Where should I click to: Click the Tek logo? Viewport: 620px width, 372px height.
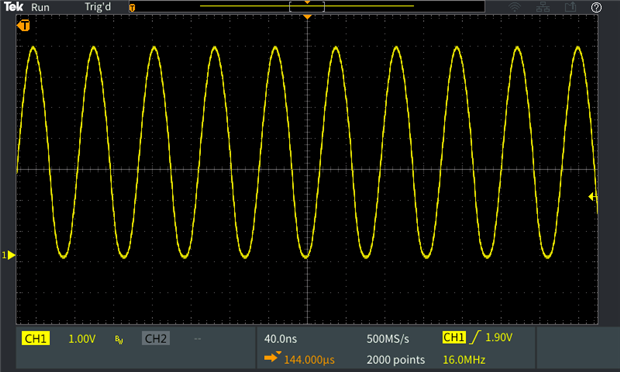click(14, 7)
